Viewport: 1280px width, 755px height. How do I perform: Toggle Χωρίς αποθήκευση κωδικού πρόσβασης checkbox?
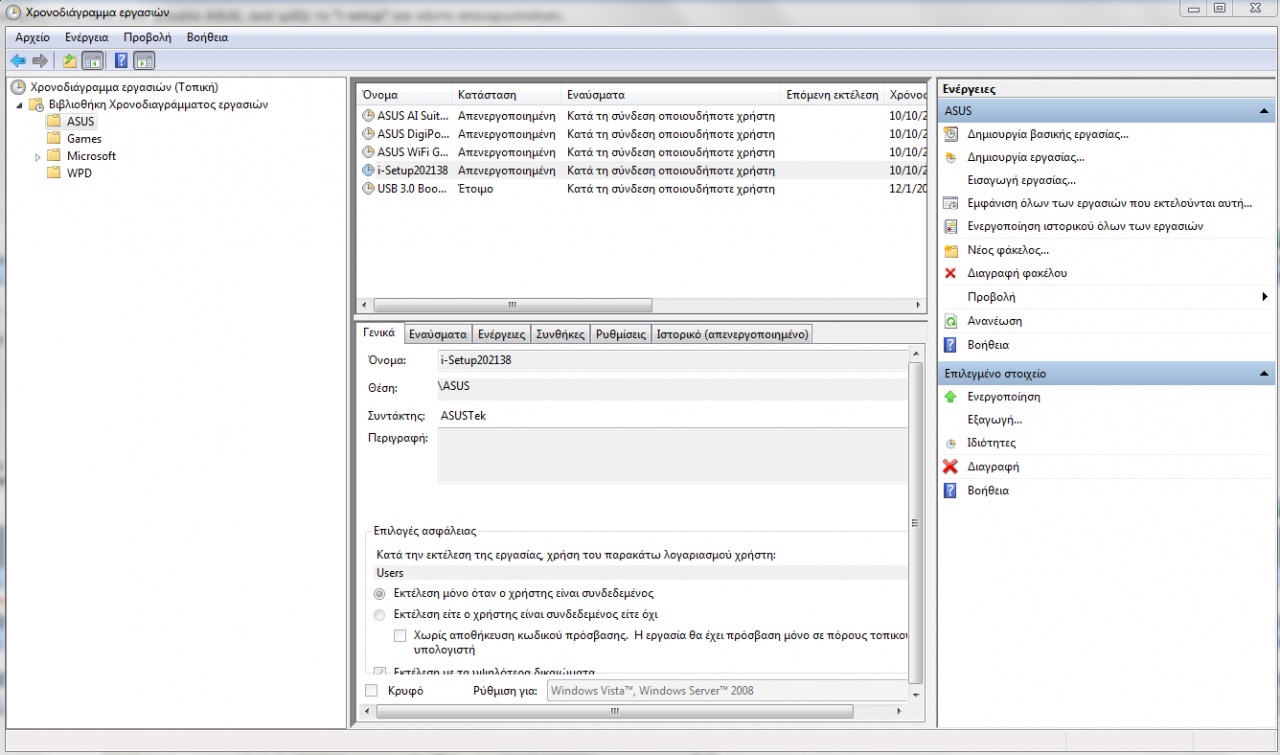tap(400, 635)
